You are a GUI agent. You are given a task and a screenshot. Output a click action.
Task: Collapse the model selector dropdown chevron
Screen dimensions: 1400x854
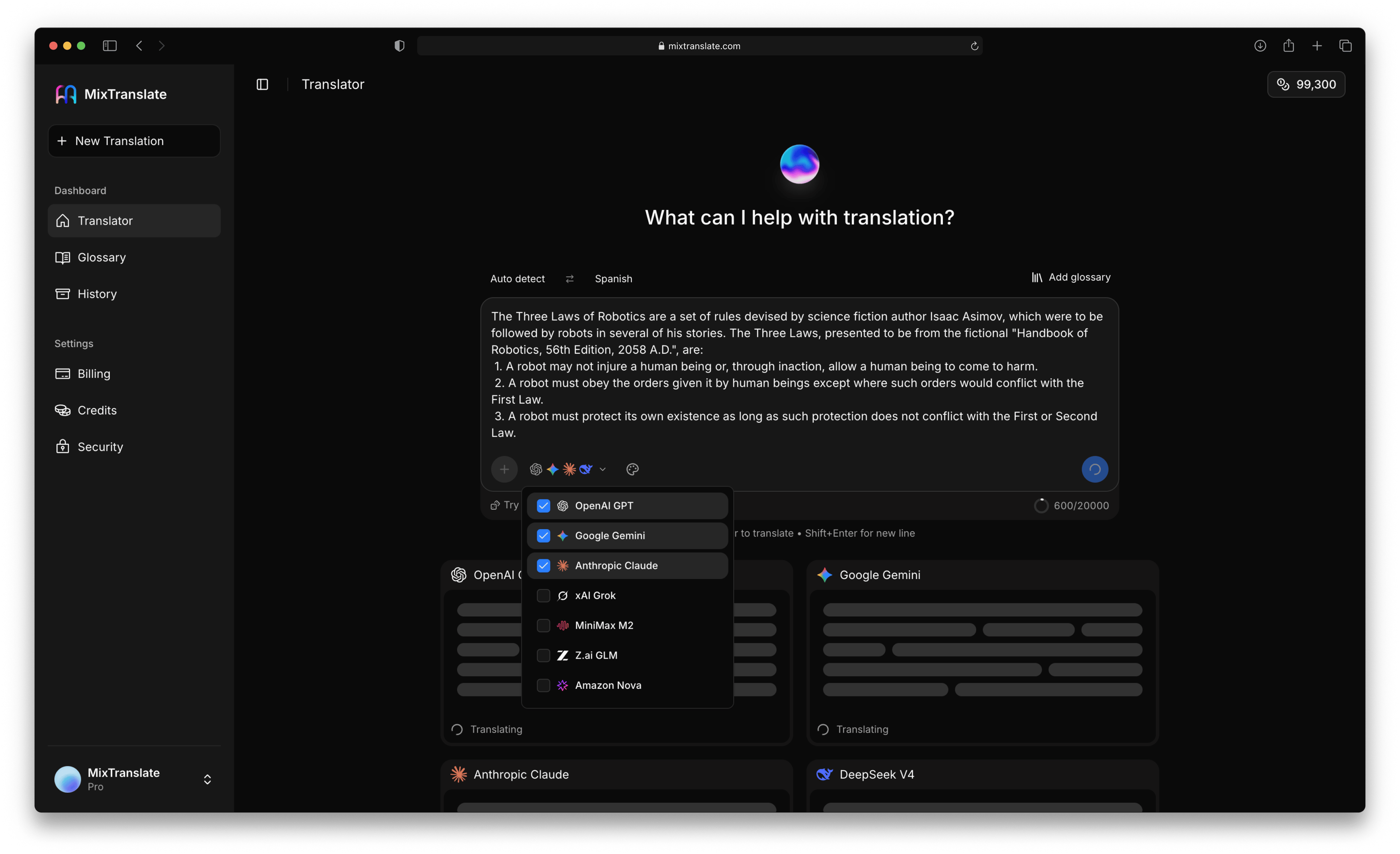pos(602,469)
